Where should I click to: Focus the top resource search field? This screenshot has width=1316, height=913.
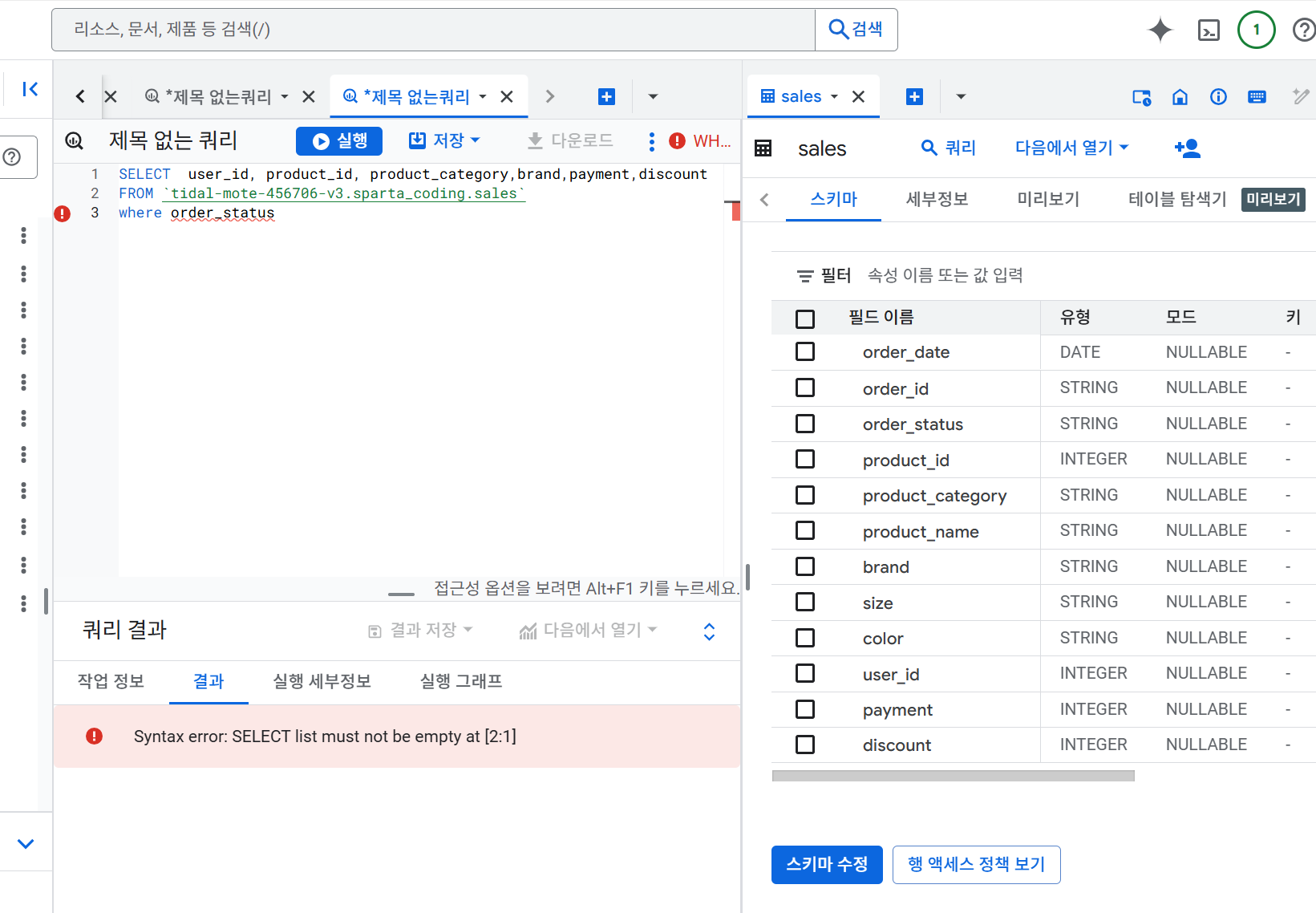point(433,30)
